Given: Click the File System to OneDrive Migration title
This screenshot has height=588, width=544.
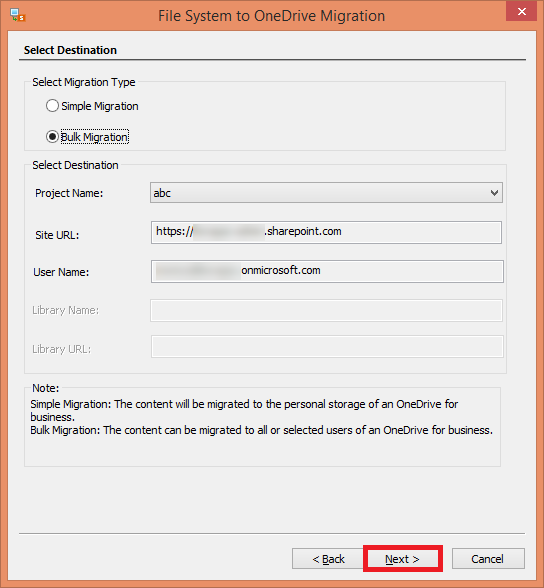Looking at the screenshot, I should [x=271, y=16].
